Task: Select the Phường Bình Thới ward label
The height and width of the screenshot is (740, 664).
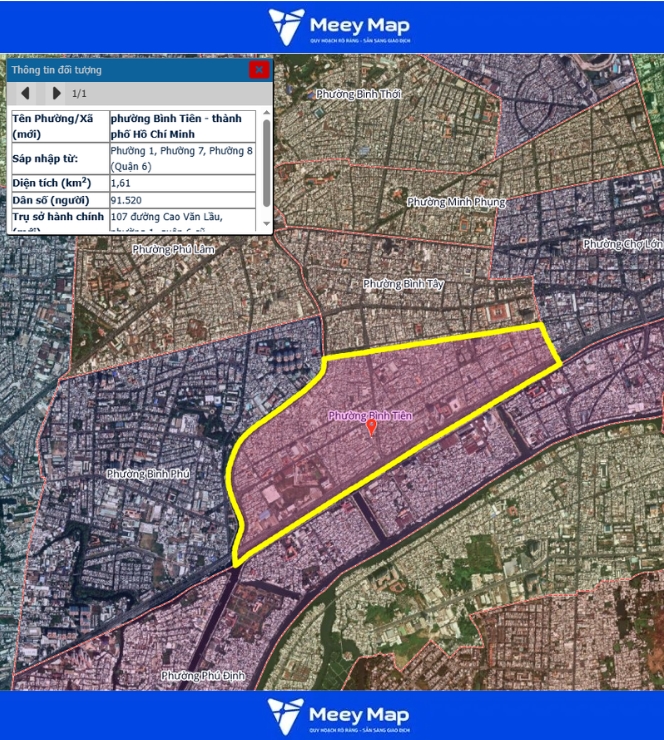Action: tap(358, 94)
